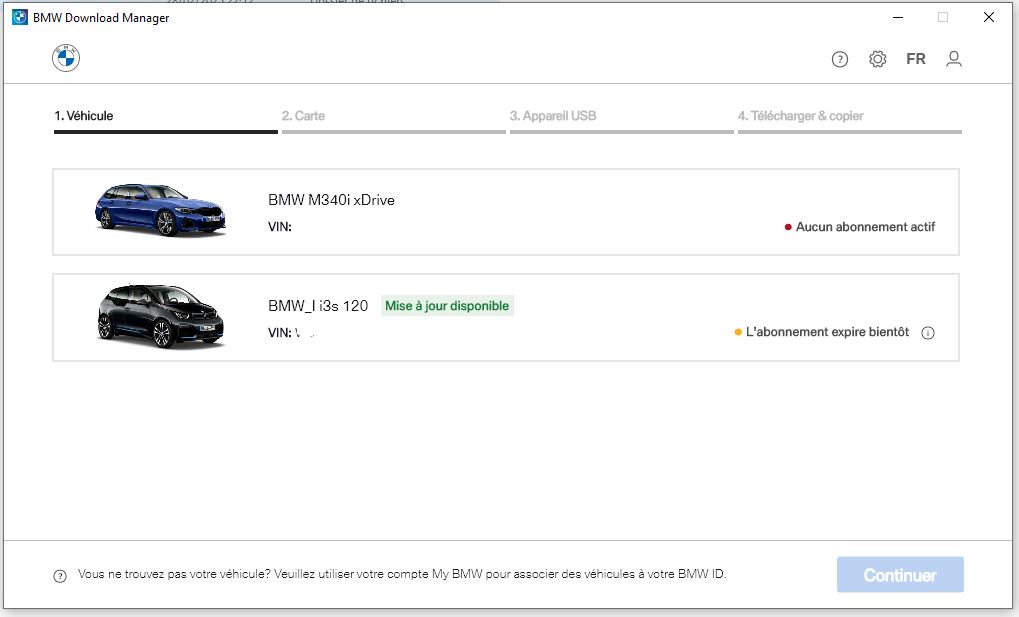This screenshot has height=617, width=1019.
Task: Open the FR language selector
Action: [915, 59]
